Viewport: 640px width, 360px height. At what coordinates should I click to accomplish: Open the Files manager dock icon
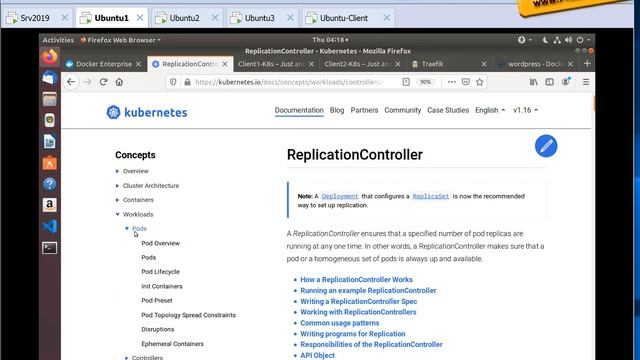(49, 99)
